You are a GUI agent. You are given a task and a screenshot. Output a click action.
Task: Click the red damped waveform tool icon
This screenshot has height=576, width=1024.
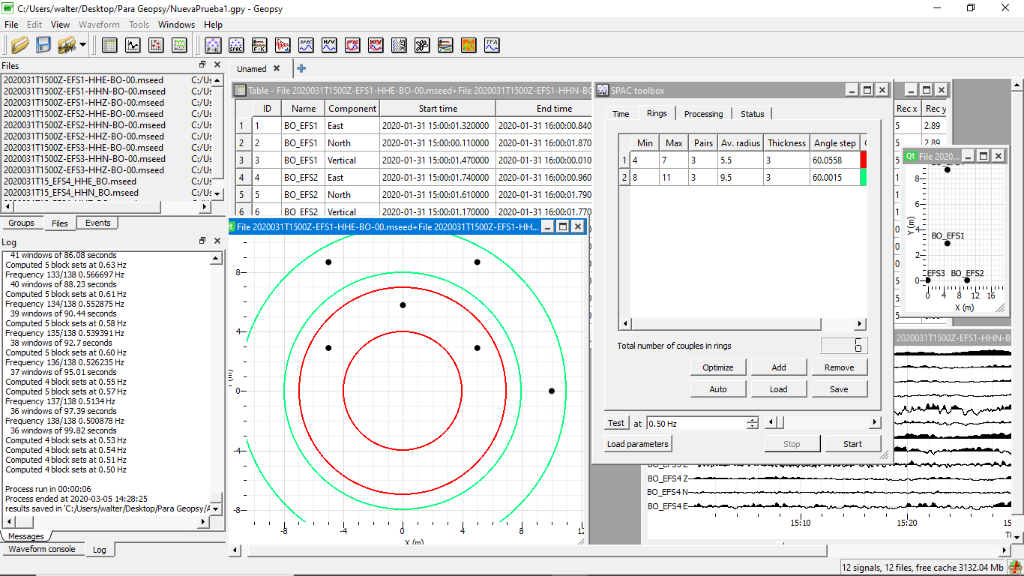pyautogui.click(x=283, y=45)
